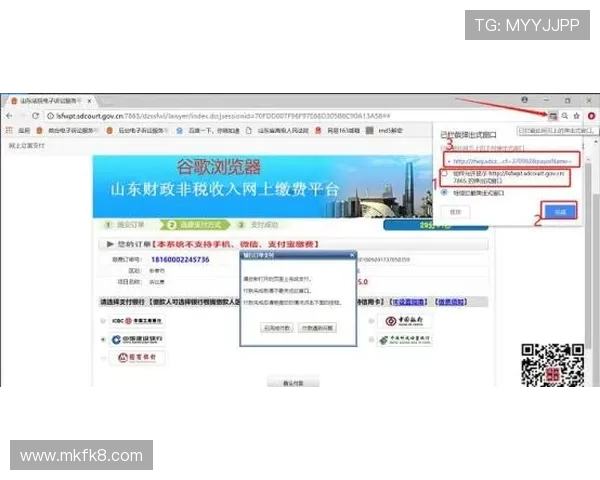The height and width of the screenshot is (480, 600).
Task: Click the blue Done button in popup bubble
Action: point(560,212)
